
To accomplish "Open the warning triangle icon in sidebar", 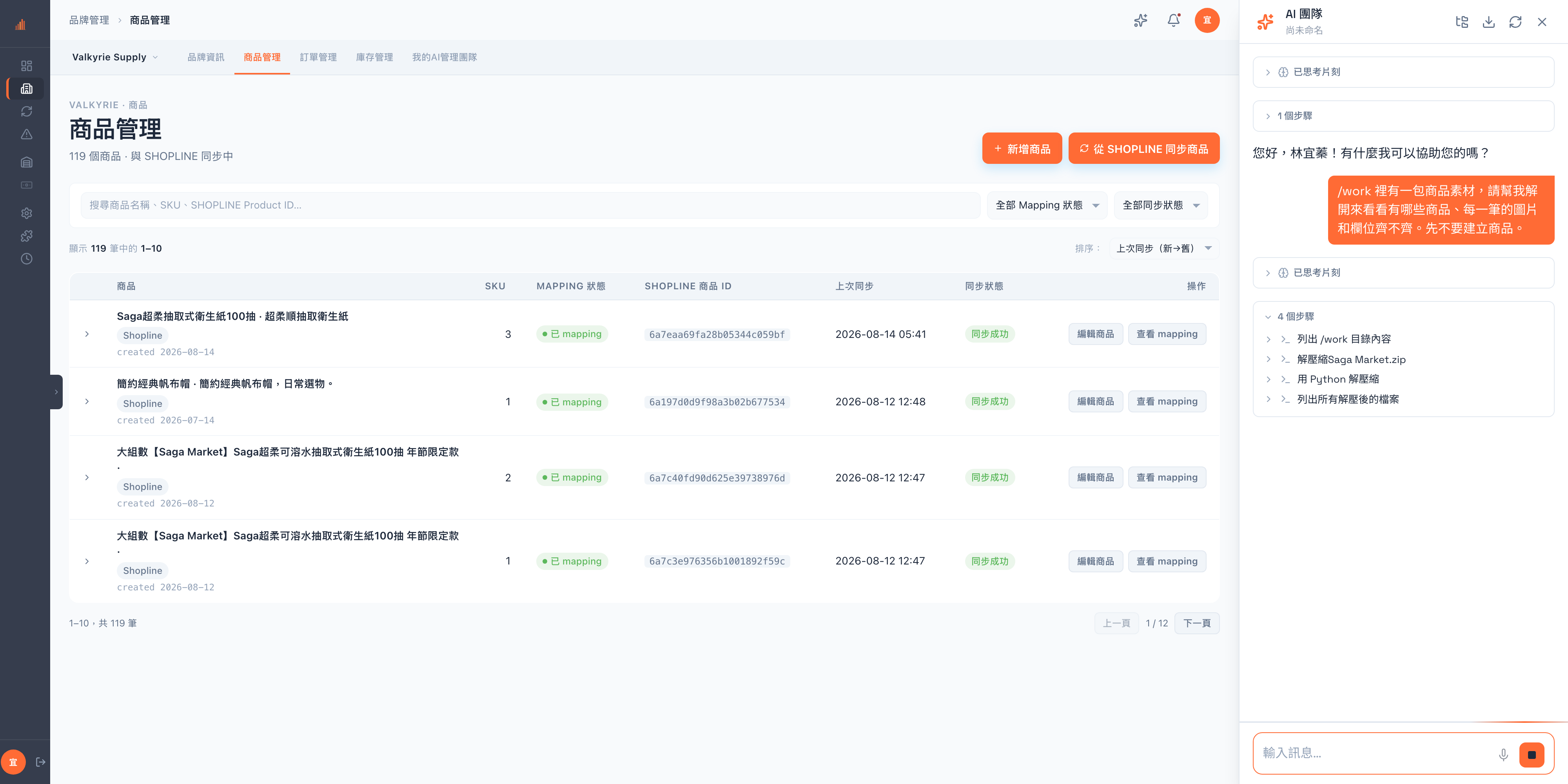I will pos(26,134).
